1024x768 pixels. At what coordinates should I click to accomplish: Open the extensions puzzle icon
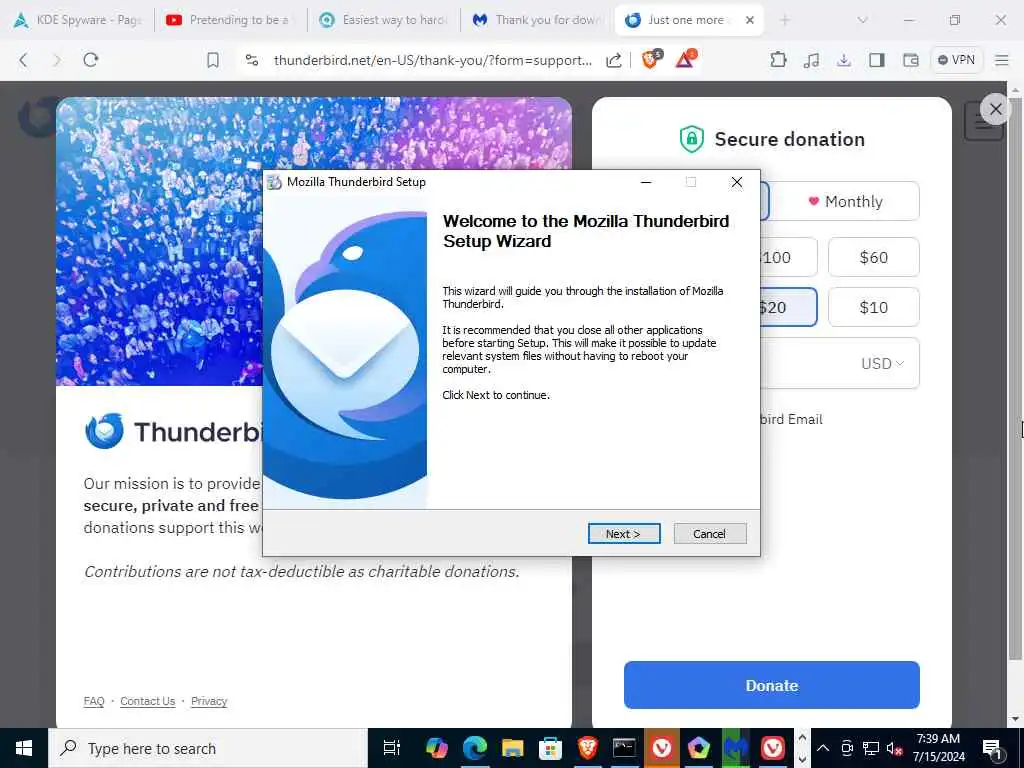[778, 60]
